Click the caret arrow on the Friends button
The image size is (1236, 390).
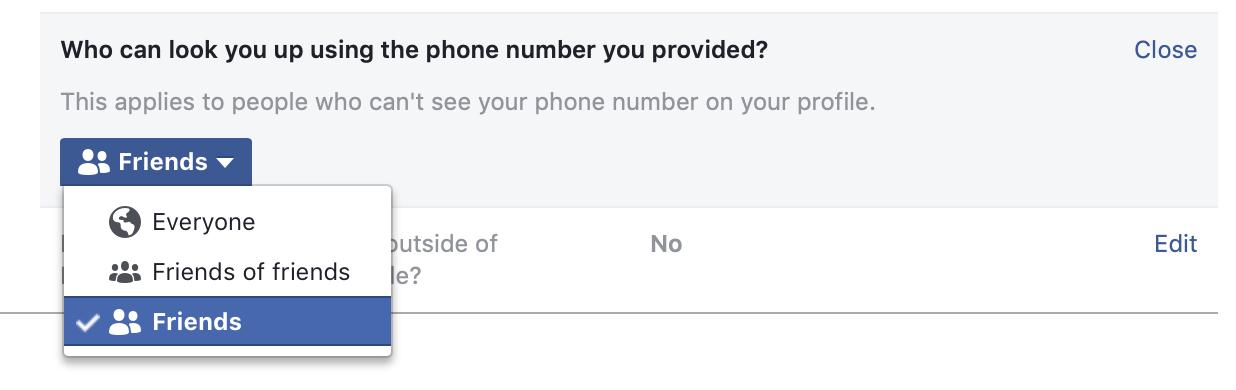[x=225, y=163]
